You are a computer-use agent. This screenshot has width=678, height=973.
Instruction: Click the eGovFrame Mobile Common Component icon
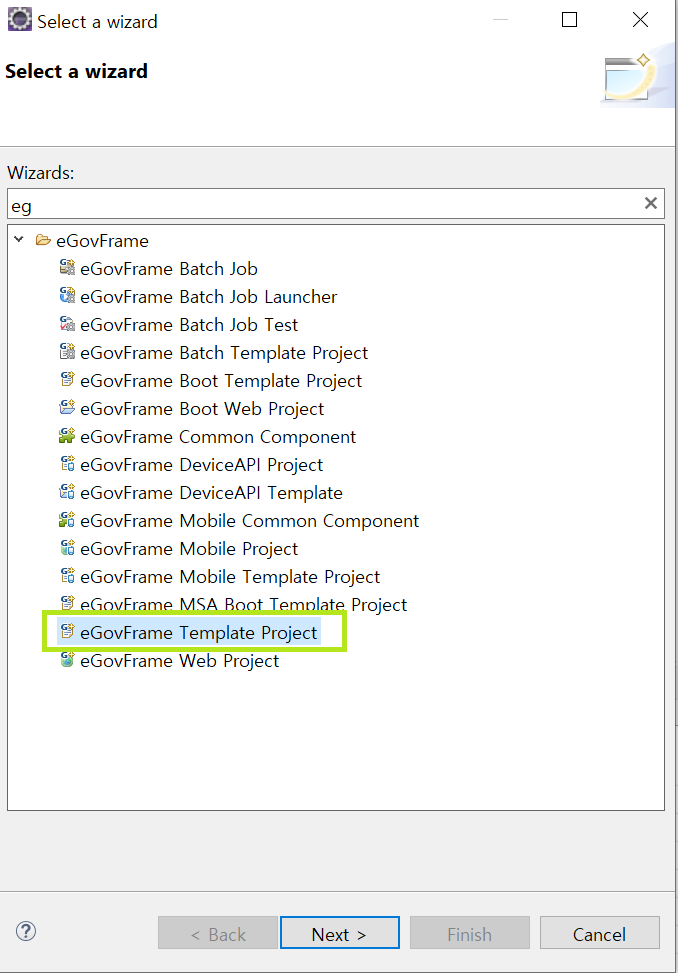click(67, 519)
